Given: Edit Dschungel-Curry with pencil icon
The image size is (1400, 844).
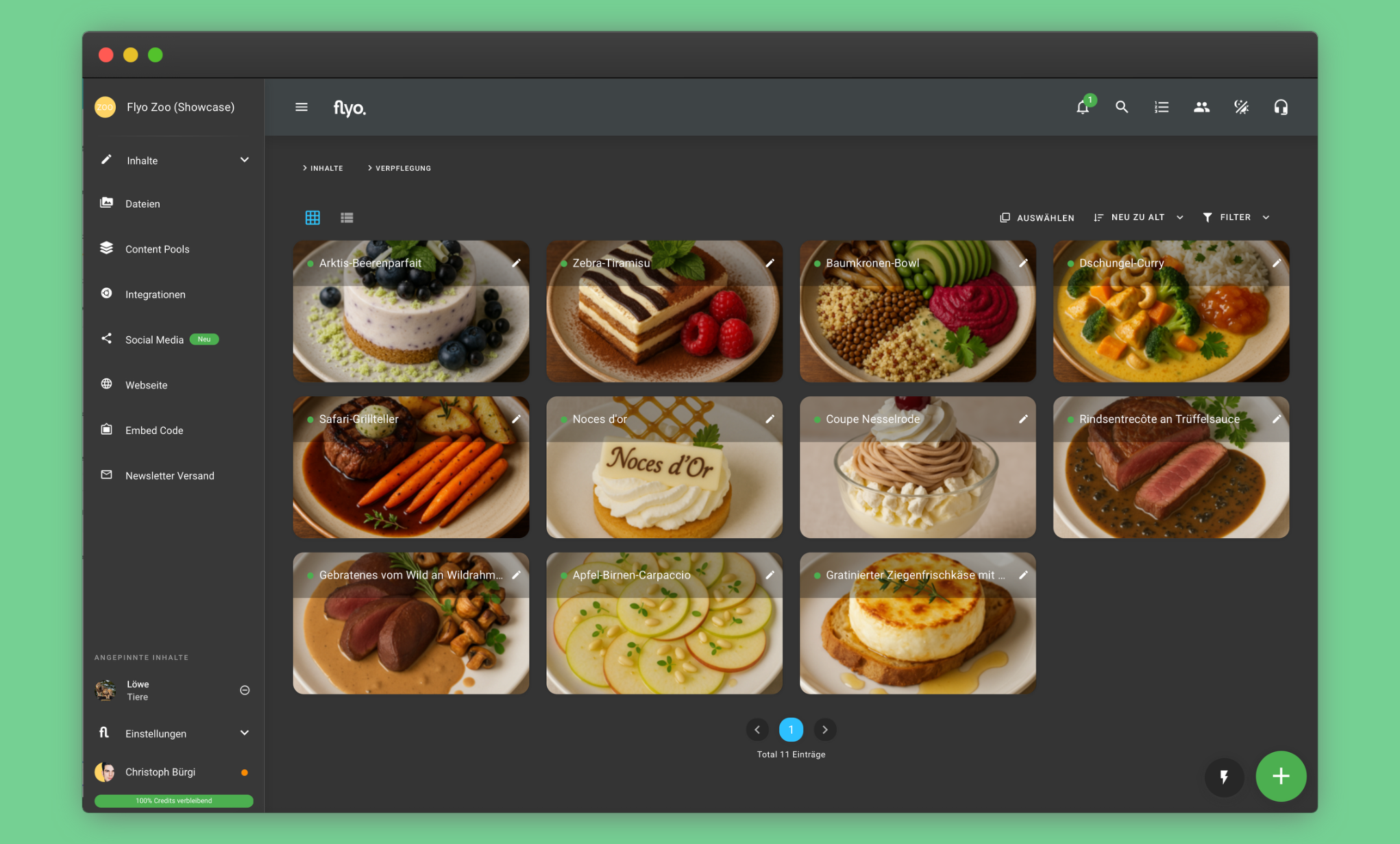Looking at the screenshot, I should (1277, 263).
